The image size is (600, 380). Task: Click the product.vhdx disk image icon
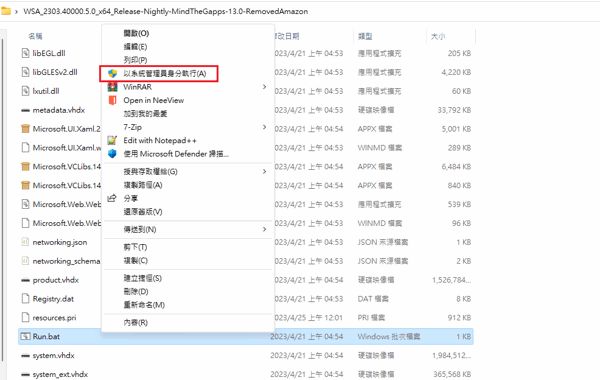pos(25,280)
